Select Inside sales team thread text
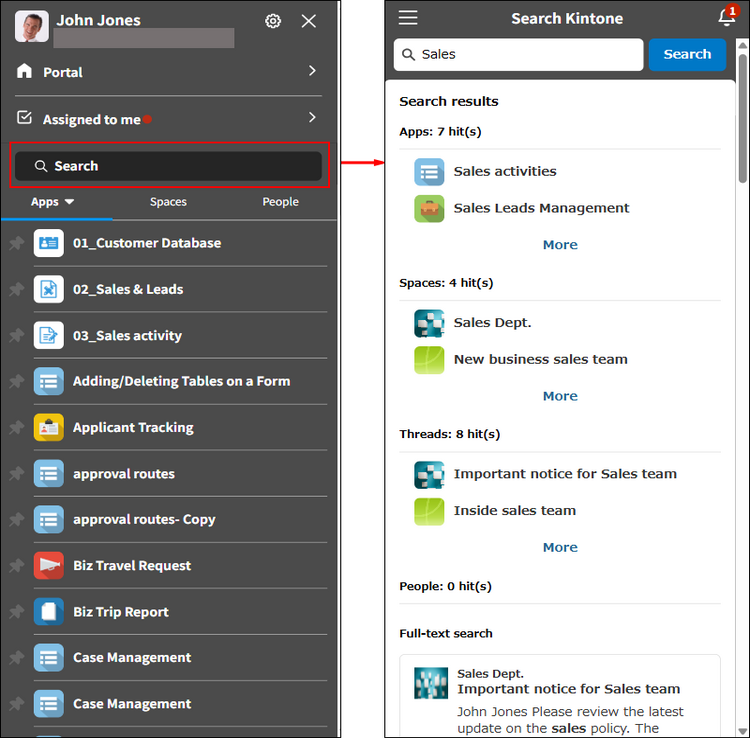The height and width of the screenshot is (738, 750). point(515,510)
